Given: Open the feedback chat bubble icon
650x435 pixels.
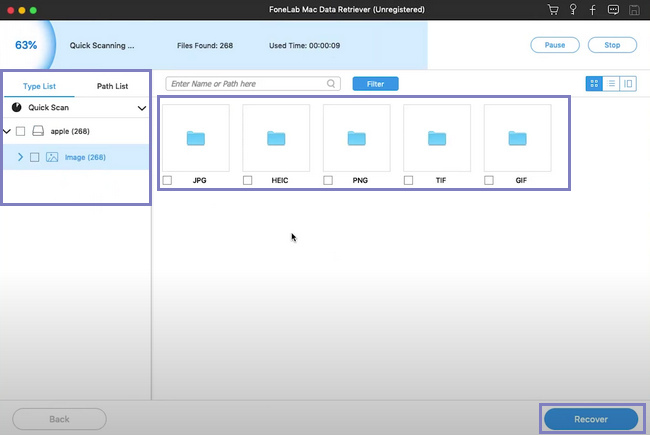Looking at the screenshot, I should click(613, 10).
